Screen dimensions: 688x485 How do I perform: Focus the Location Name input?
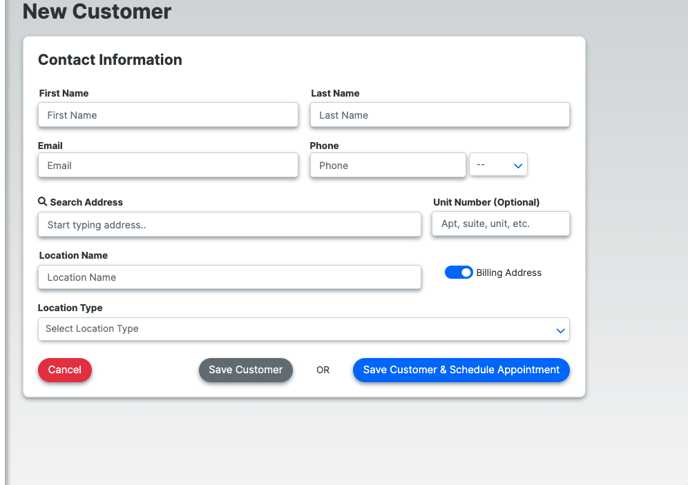[x=229, y=277]
